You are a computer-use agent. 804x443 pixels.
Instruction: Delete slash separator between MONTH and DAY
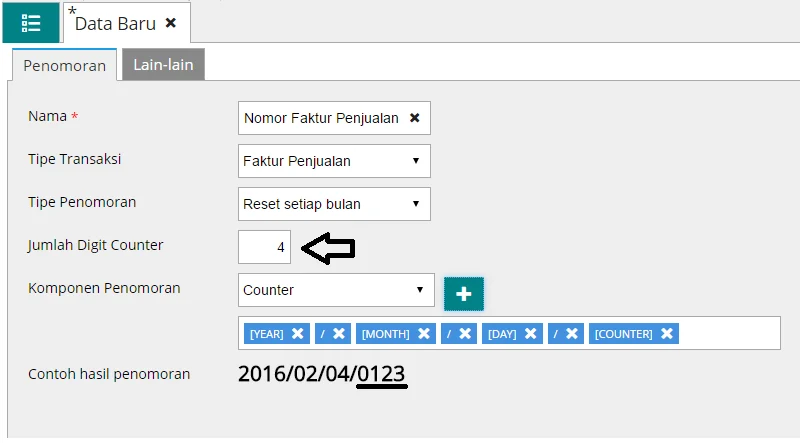click(465, 333)
